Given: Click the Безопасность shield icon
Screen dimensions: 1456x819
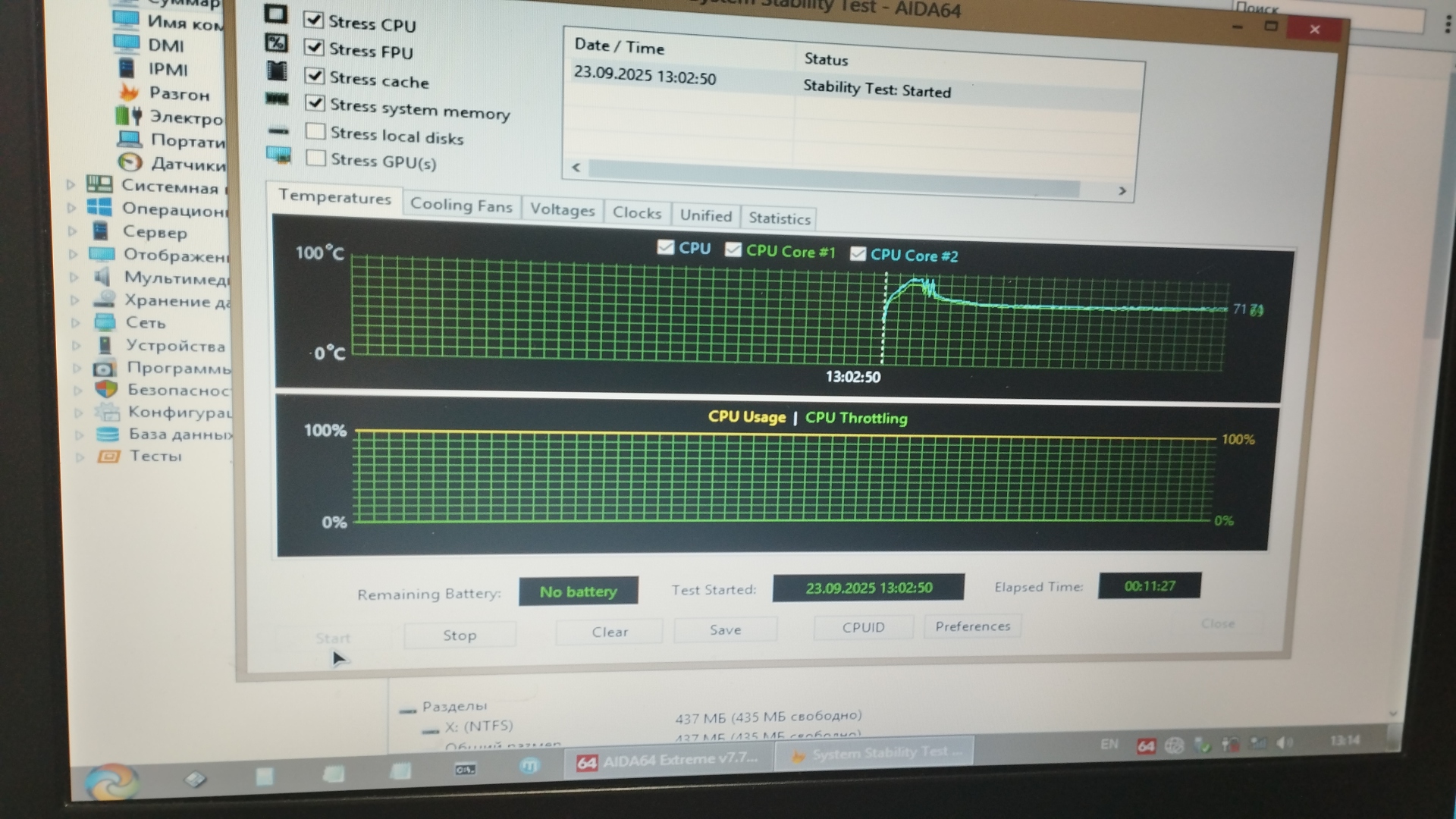Looking at the screenshot, I should (x=105, y=389).
